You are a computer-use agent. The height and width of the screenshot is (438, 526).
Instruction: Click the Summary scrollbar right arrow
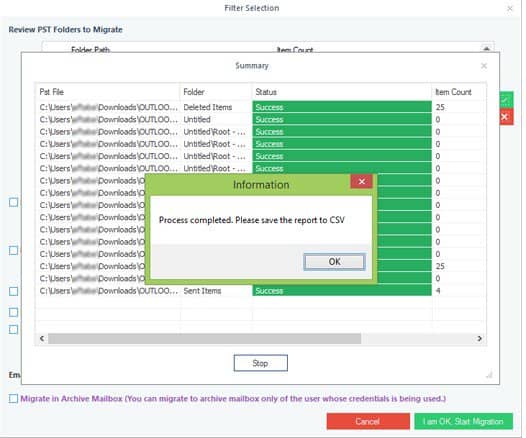click(480, 338)
